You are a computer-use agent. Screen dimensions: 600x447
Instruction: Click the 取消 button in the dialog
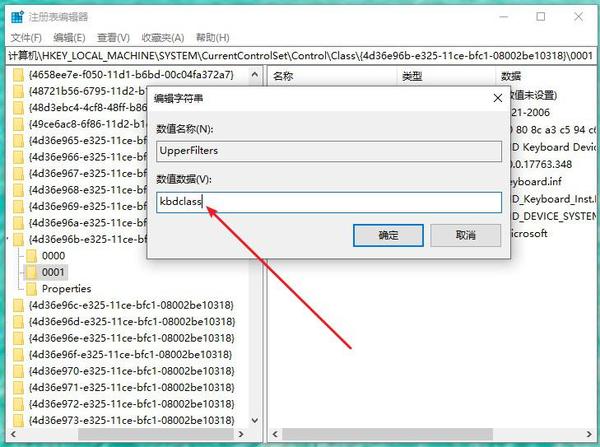click(465, 235)
